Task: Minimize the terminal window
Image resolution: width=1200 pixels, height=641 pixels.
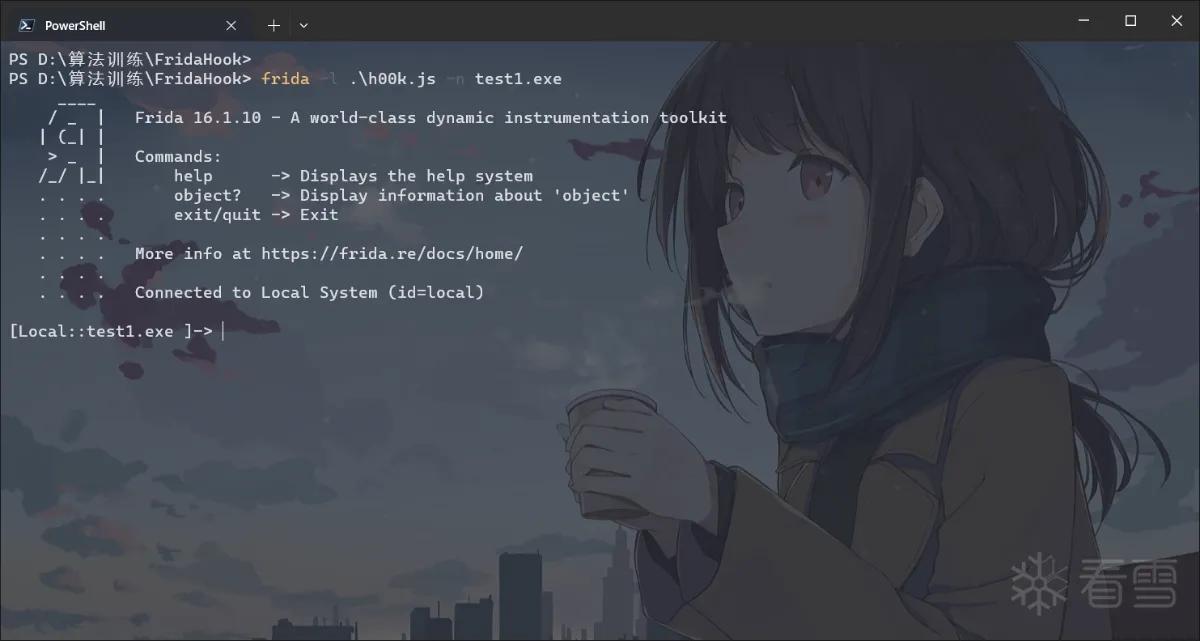Action: click(x=1084, y=20)
